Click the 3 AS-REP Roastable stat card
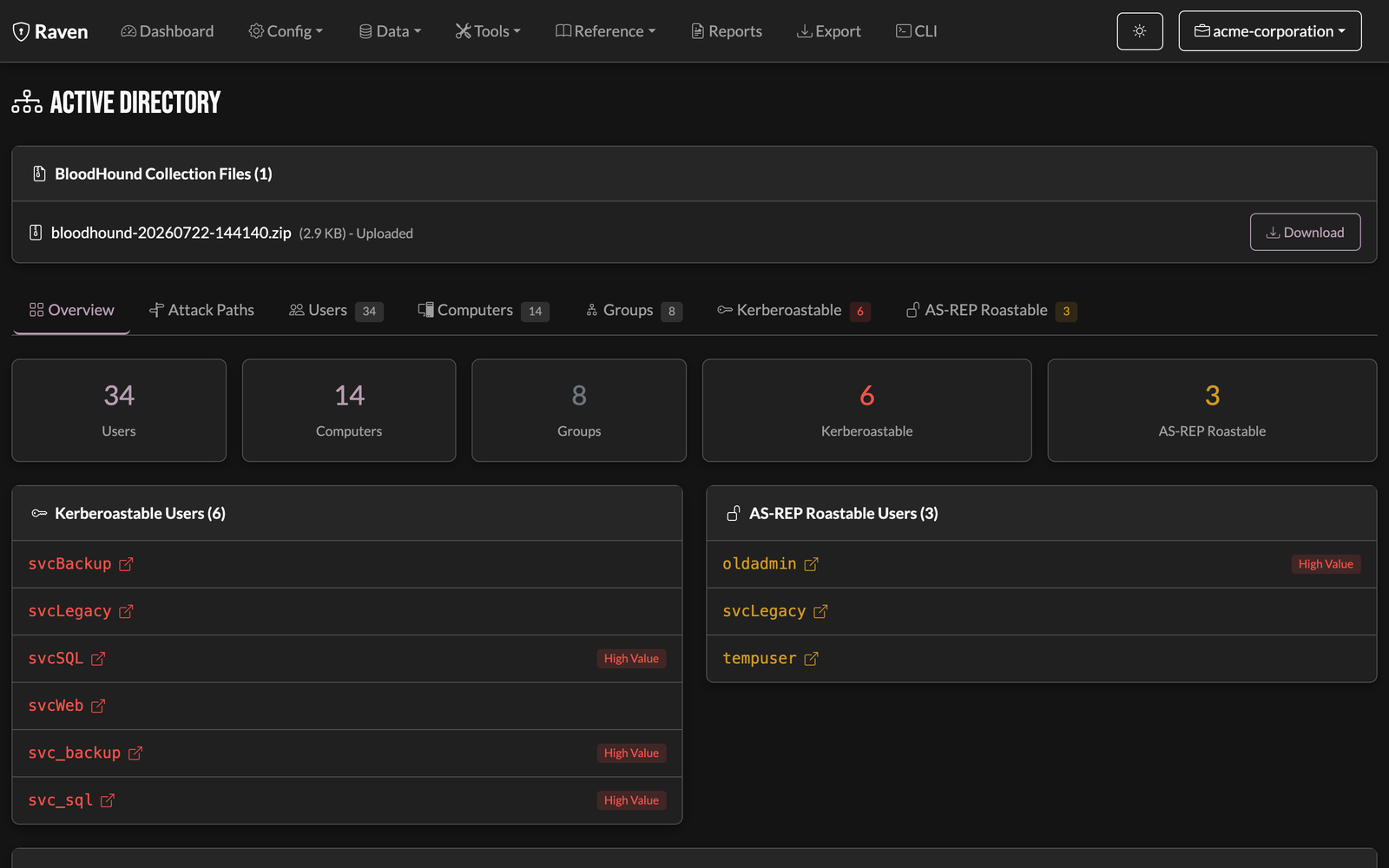 pos(1212,411)
